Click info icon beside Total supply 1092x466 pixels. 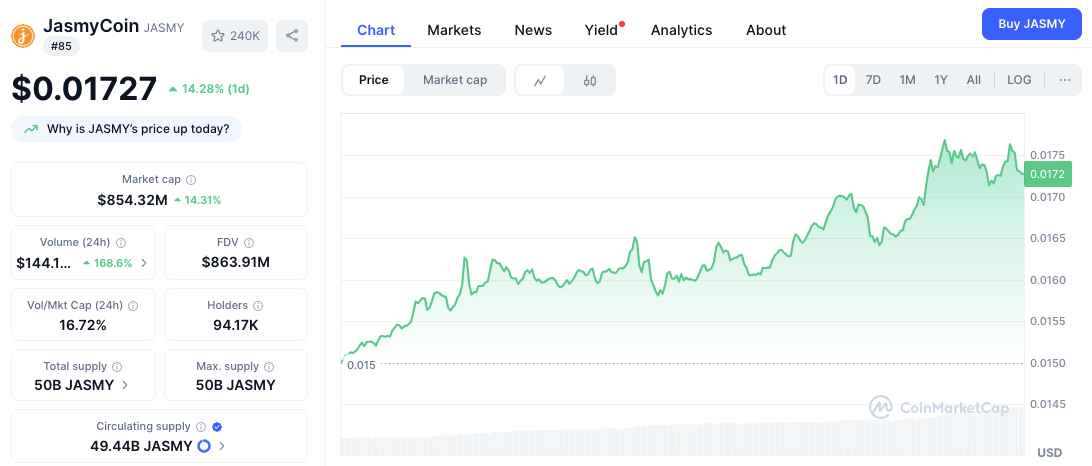[117, 366]
